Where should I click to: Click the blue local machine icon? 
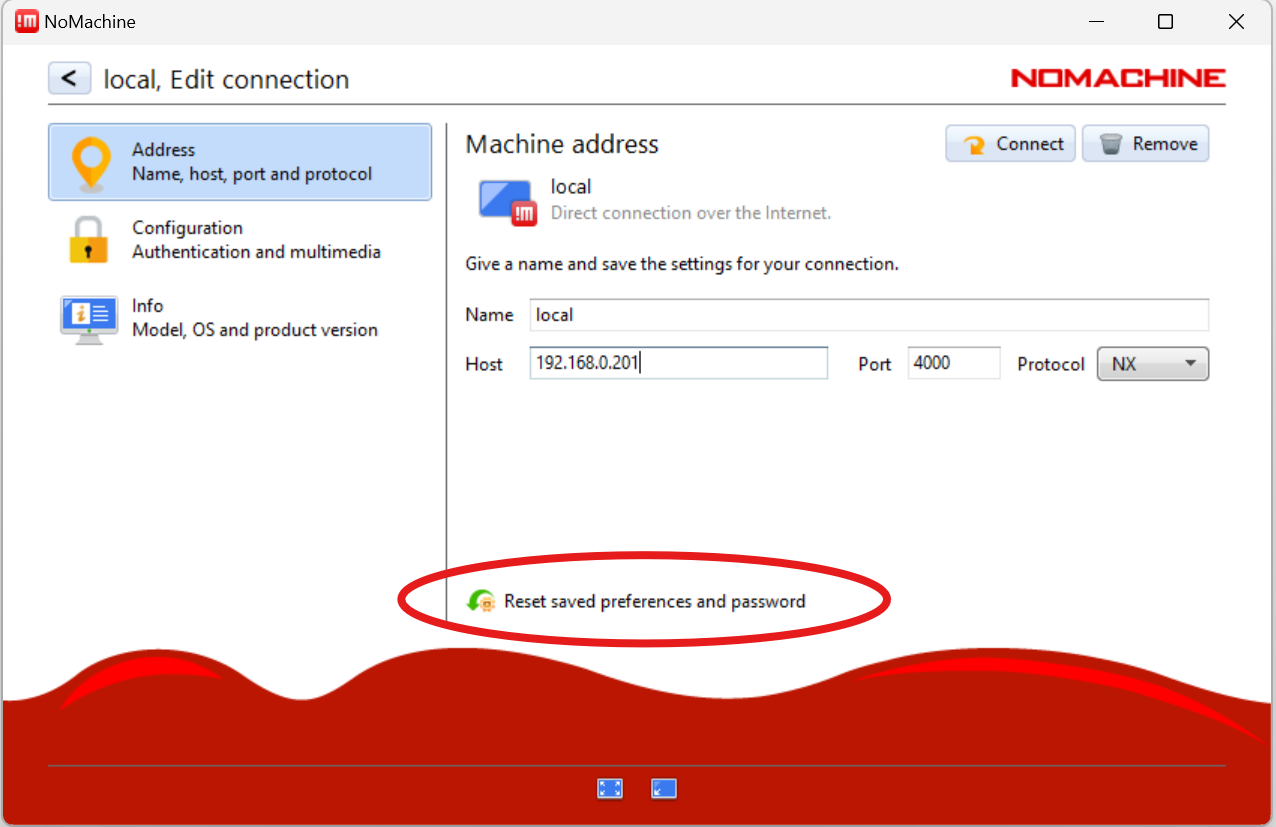tap(507, 201)
